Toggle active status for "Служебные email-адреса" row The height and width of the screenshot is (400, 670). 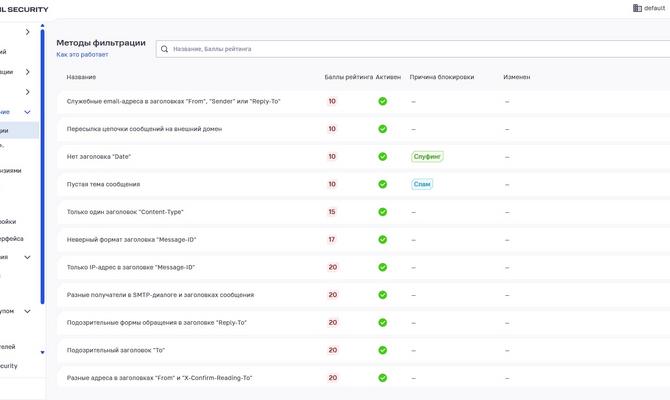[382, 101]
